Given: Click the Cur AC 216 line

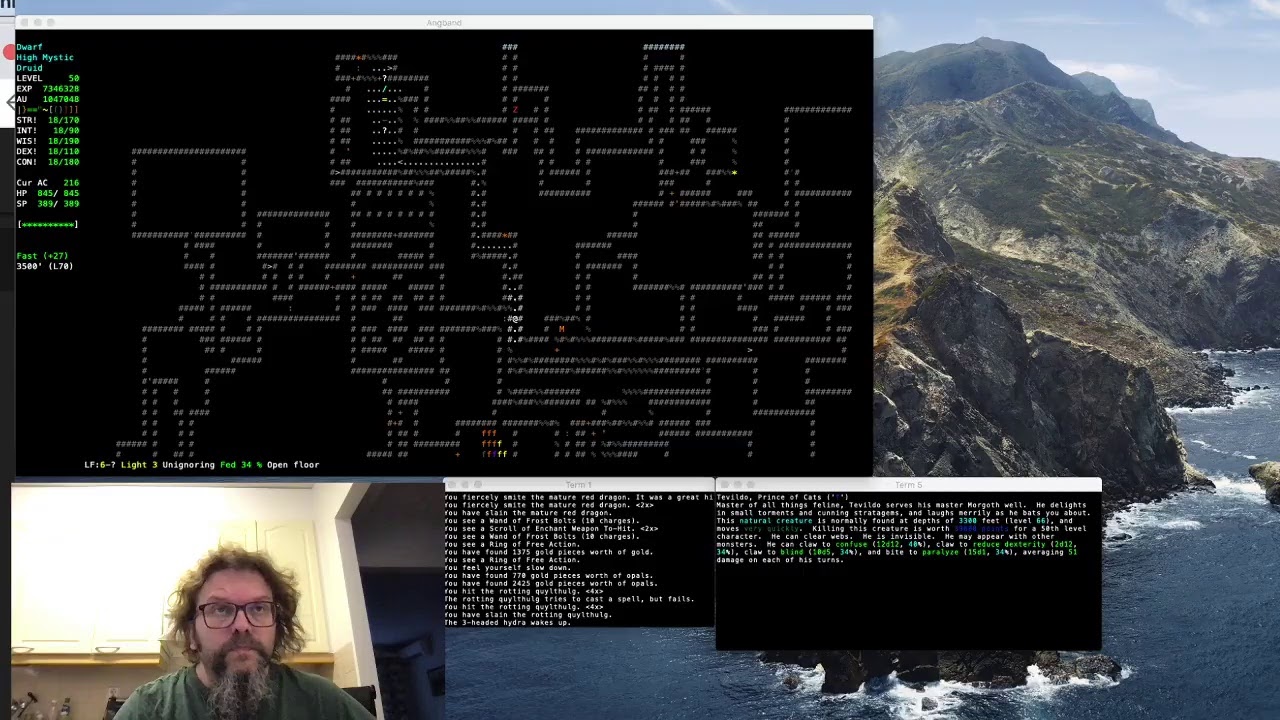Looking at the screenshot, I should click(47, 183).
